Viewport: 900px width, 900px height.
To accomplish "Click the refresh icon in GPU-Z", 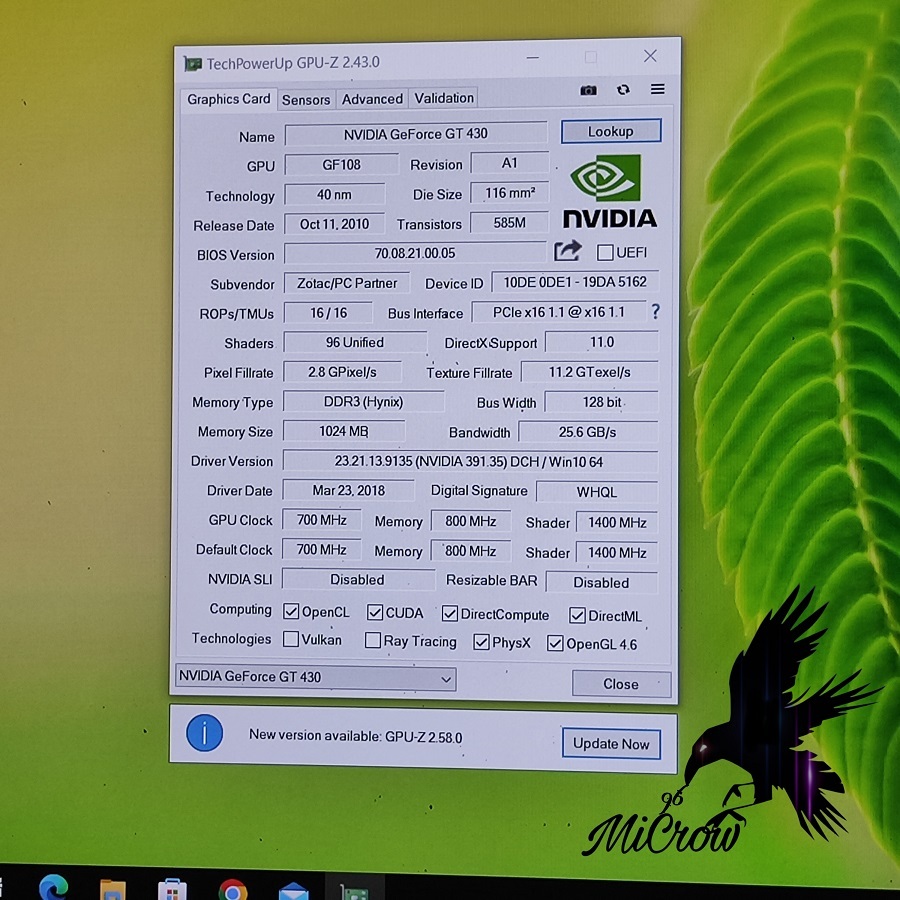I will [623, 90].
